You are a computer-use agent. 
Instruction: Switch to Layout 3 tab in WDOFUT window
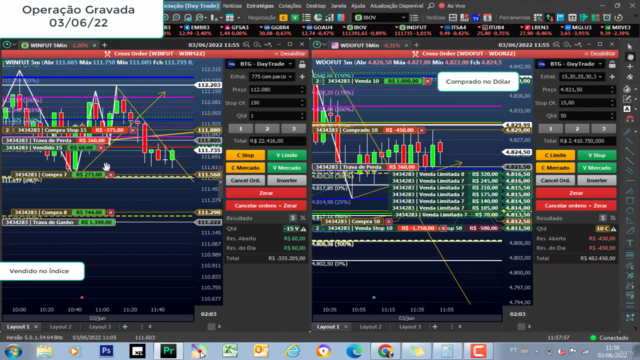(x=410, y=327)
